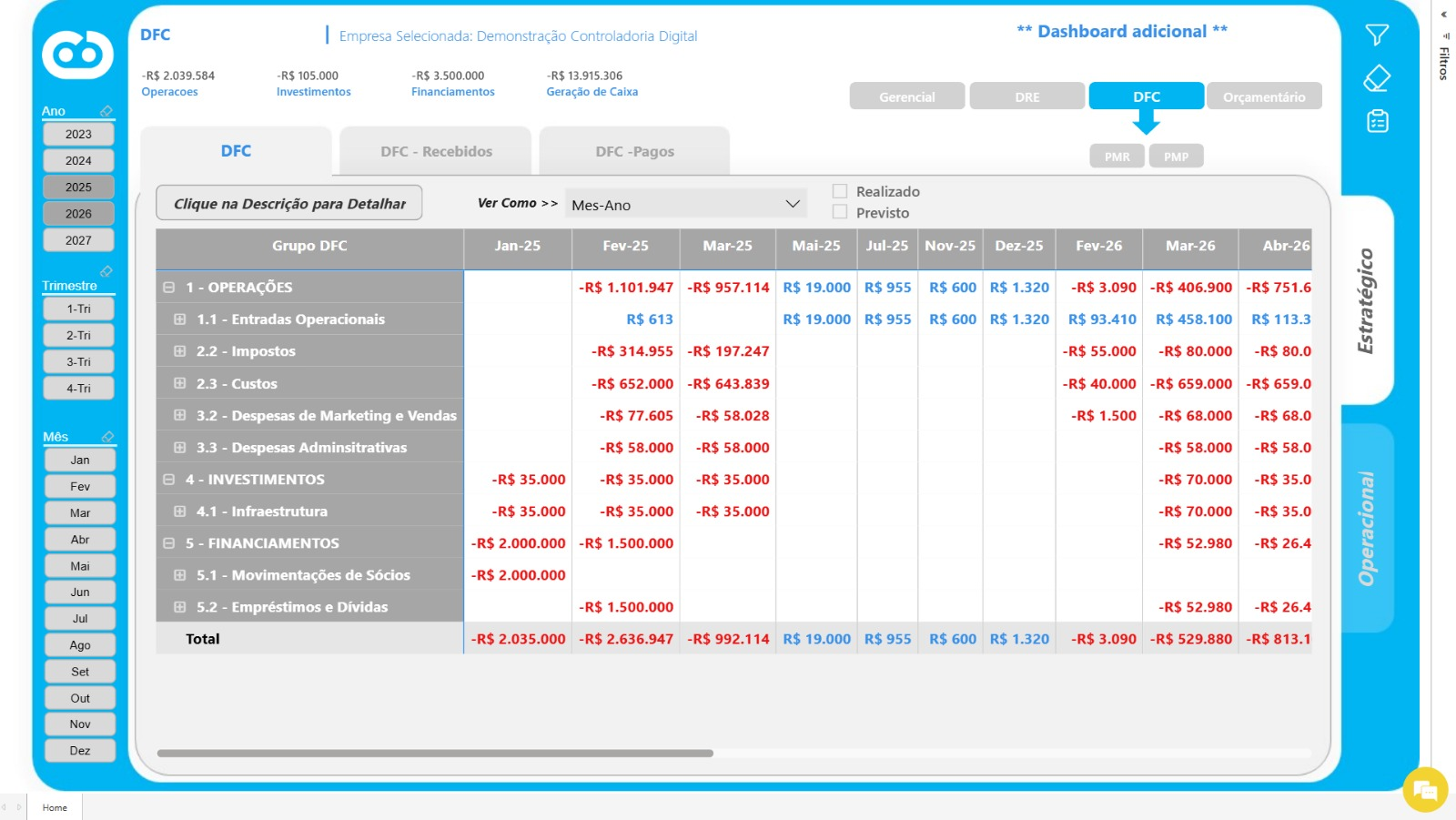Filter by month Dez
The height and width of the screenshot is (820, 1456).
pyautogui.click(x=80, y=750)
